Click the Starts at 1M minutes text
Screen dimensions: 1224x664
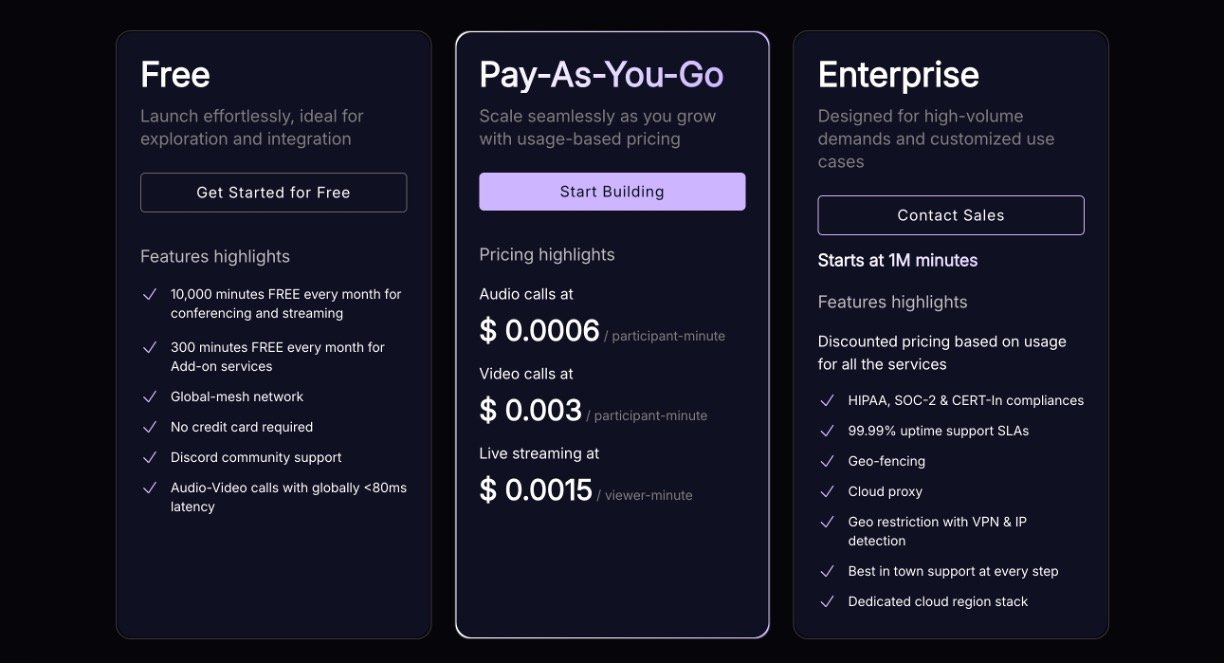coord(897,260)
